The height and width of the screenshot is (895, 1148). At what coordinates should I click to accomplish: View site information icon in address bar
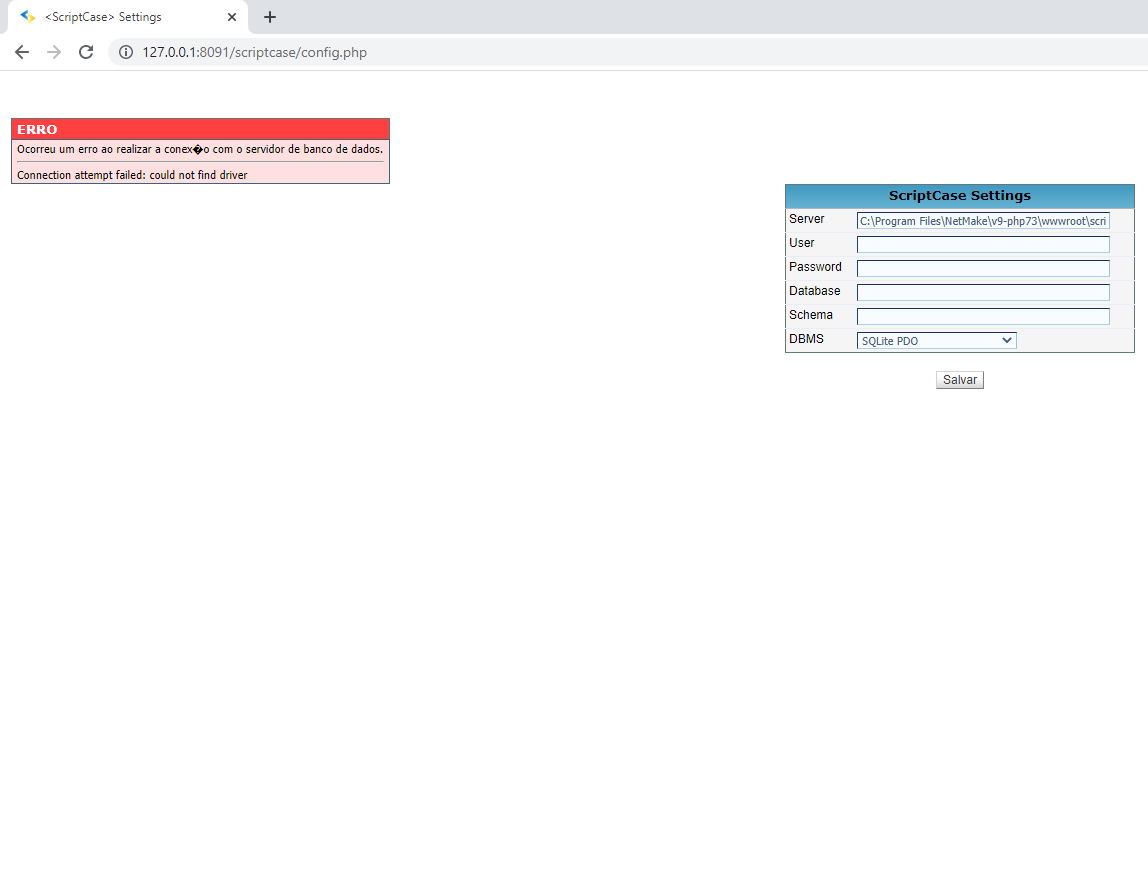(x=126, y=52)
